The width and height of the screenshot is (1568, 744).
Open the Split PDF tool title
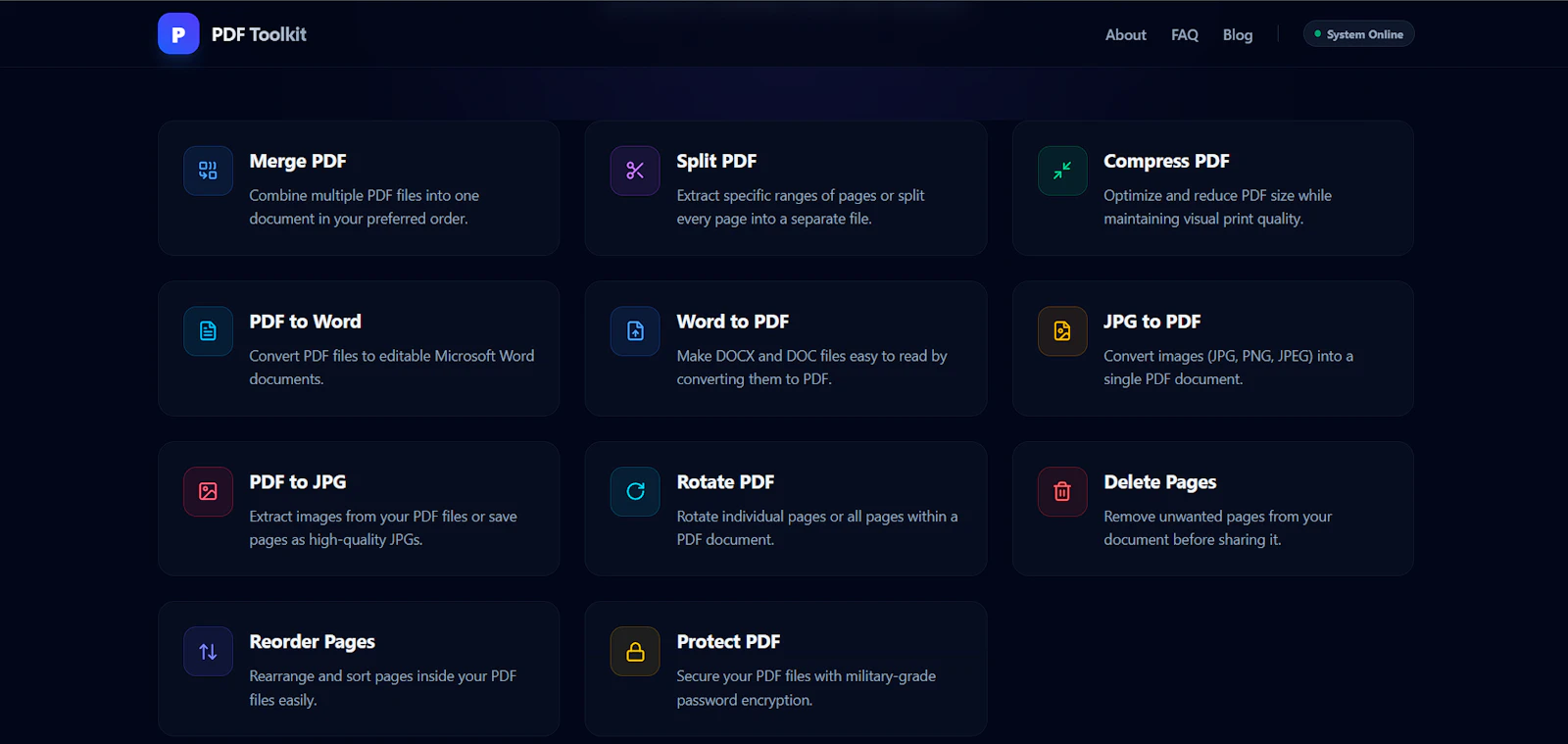pyautogui.click(x=716, y=161)
